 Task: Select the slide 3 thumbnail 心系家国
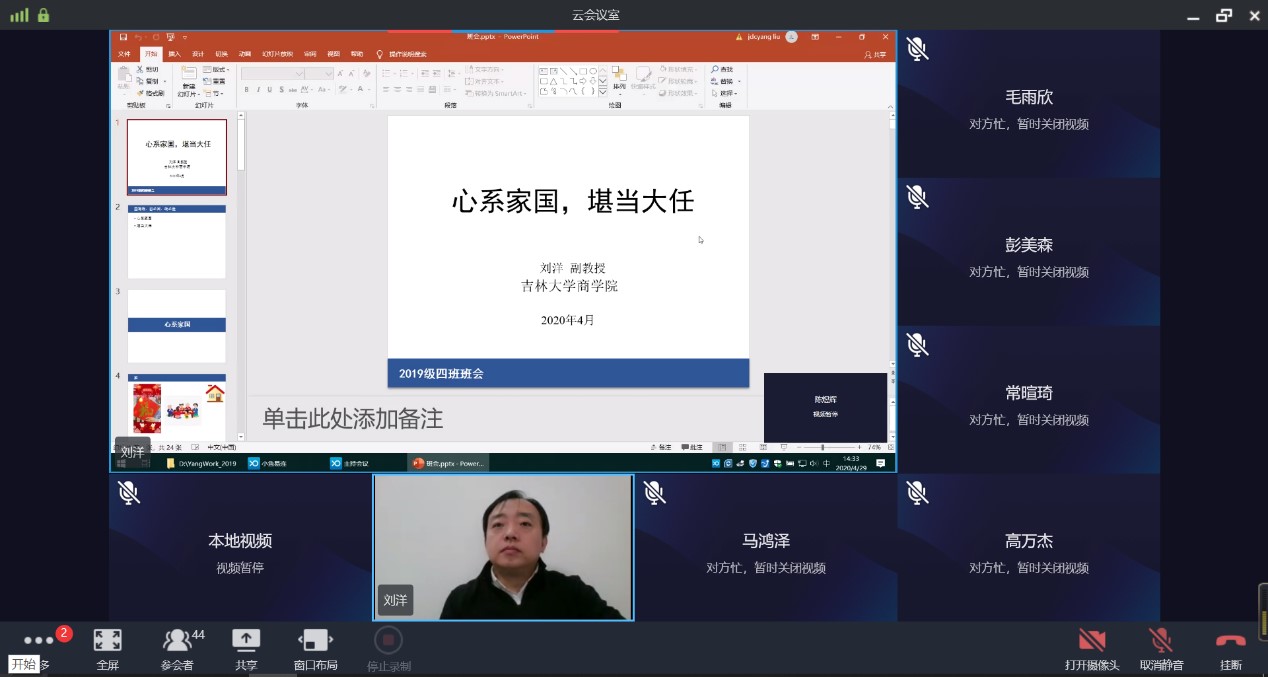click(176, 326)
